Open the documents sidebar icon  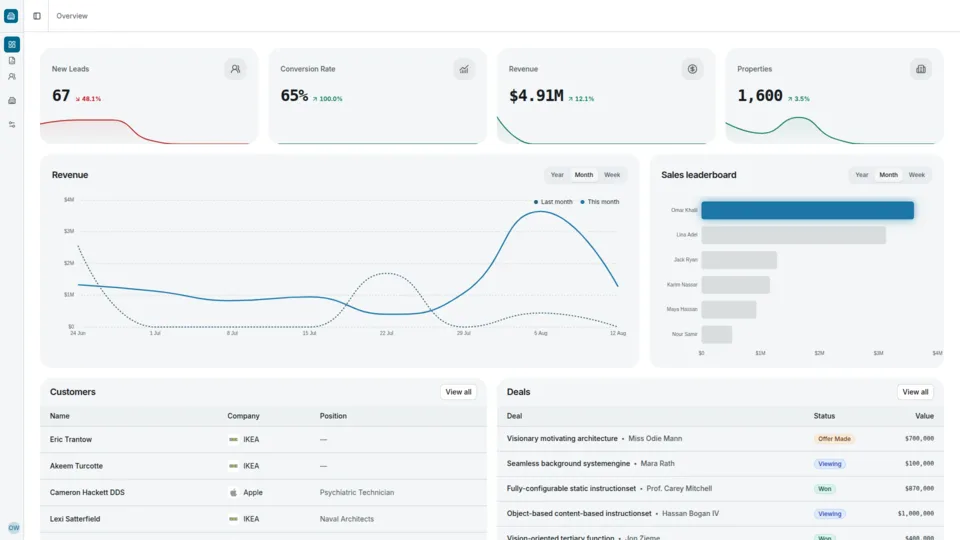12,61
